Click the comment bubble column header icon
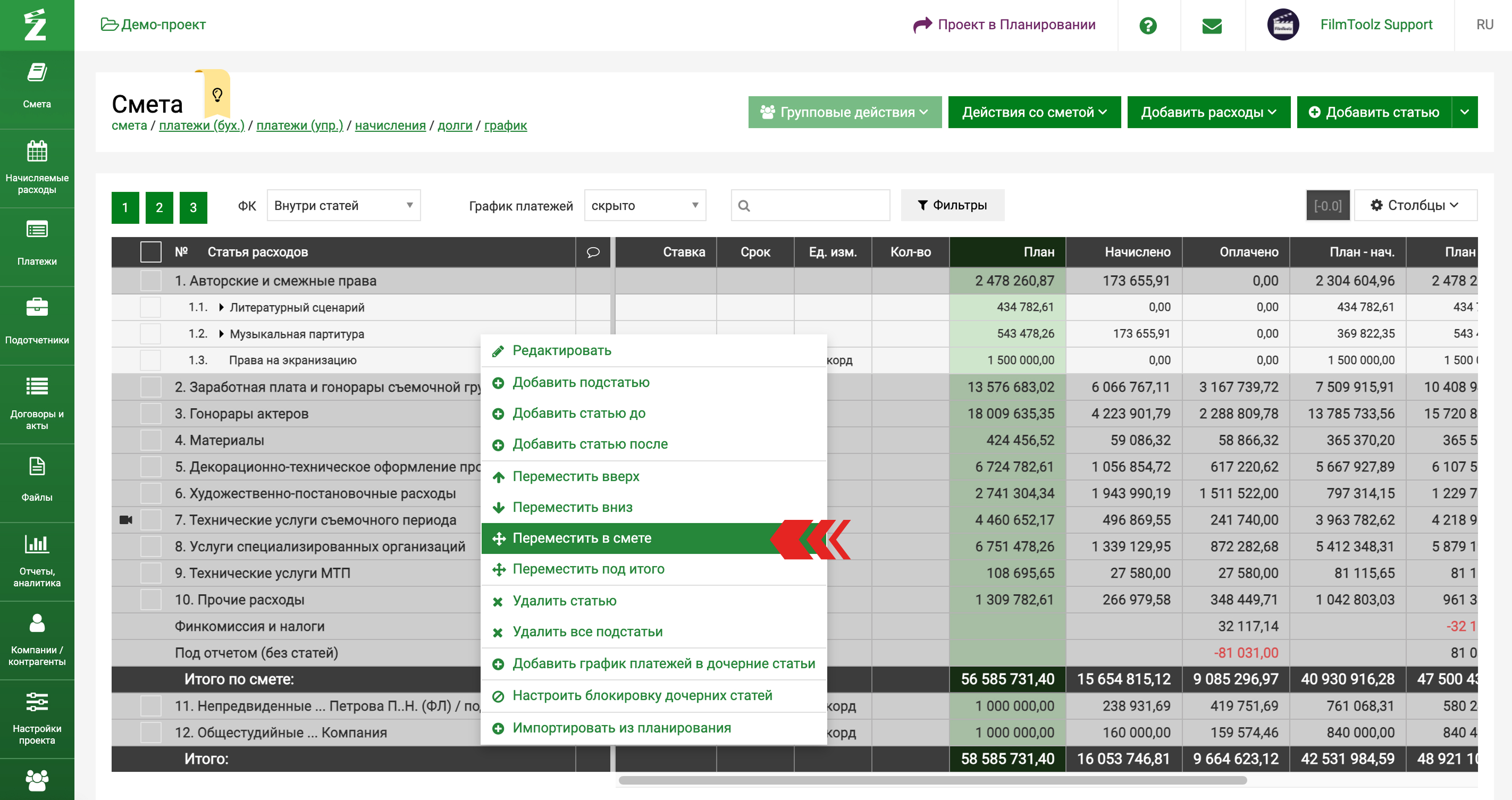Screen dimensions: 1512x800 pos(593,252)
